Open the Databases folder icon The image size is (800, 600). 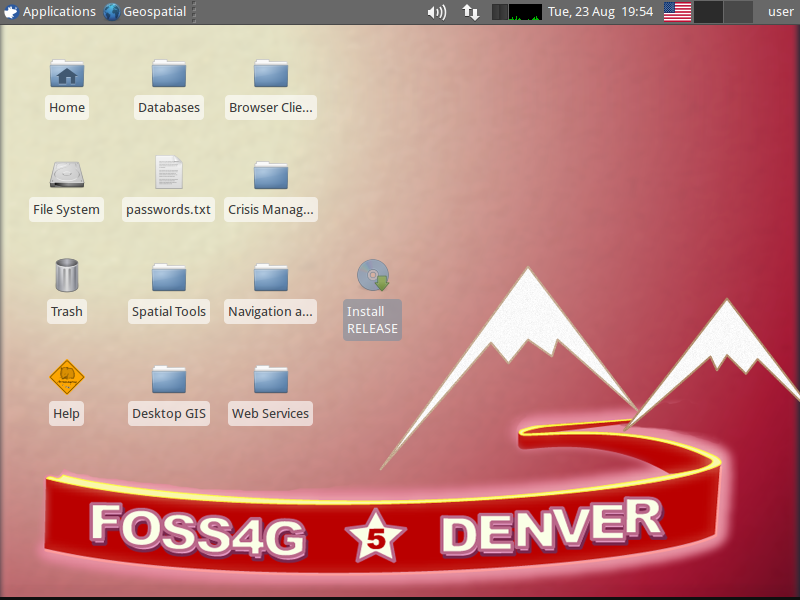coord(169,73)
